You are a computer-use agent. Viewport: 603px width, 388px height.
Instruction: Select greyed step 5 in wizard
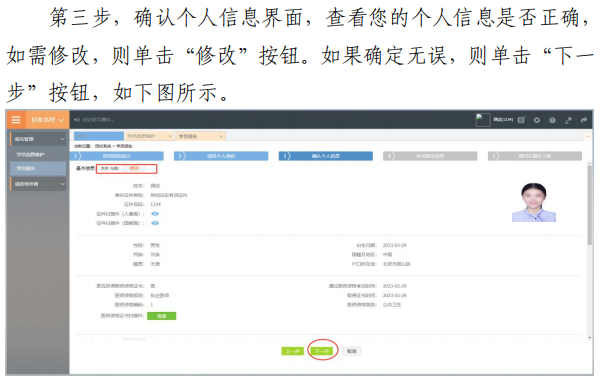coord(535,156)
